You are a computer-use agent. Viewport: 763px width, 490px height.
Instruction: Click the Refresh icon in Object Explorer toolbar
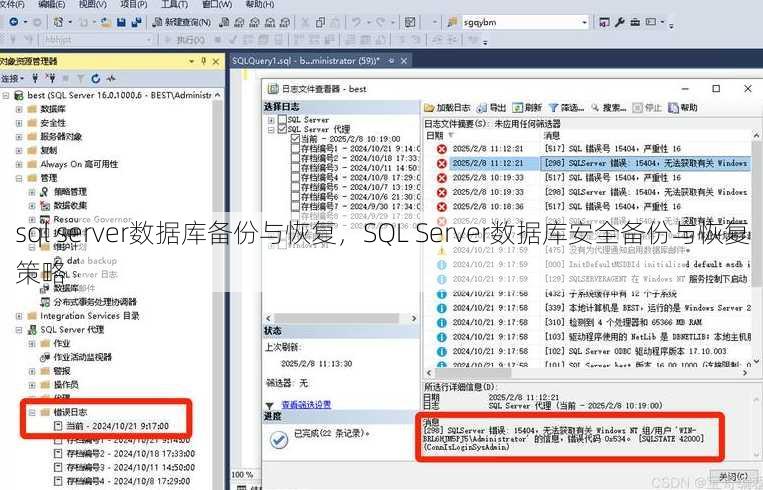[96, 78]
